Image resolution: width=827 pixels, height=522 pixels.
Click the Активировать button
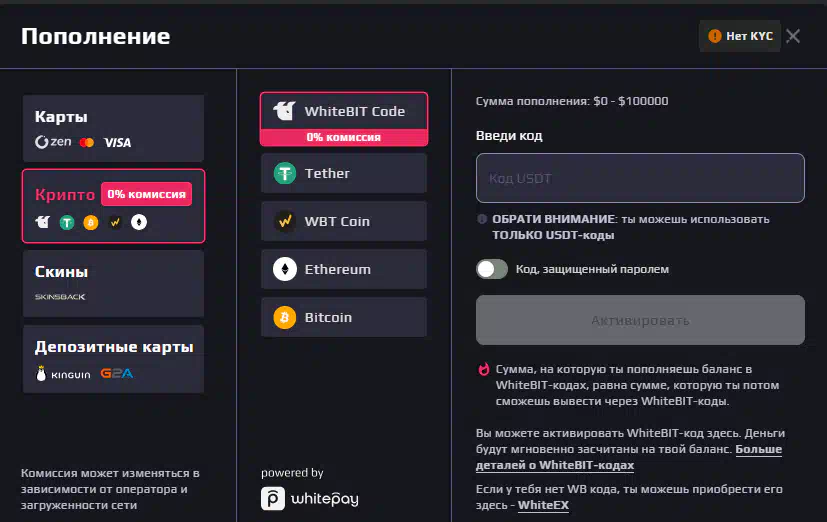point(640,320)
